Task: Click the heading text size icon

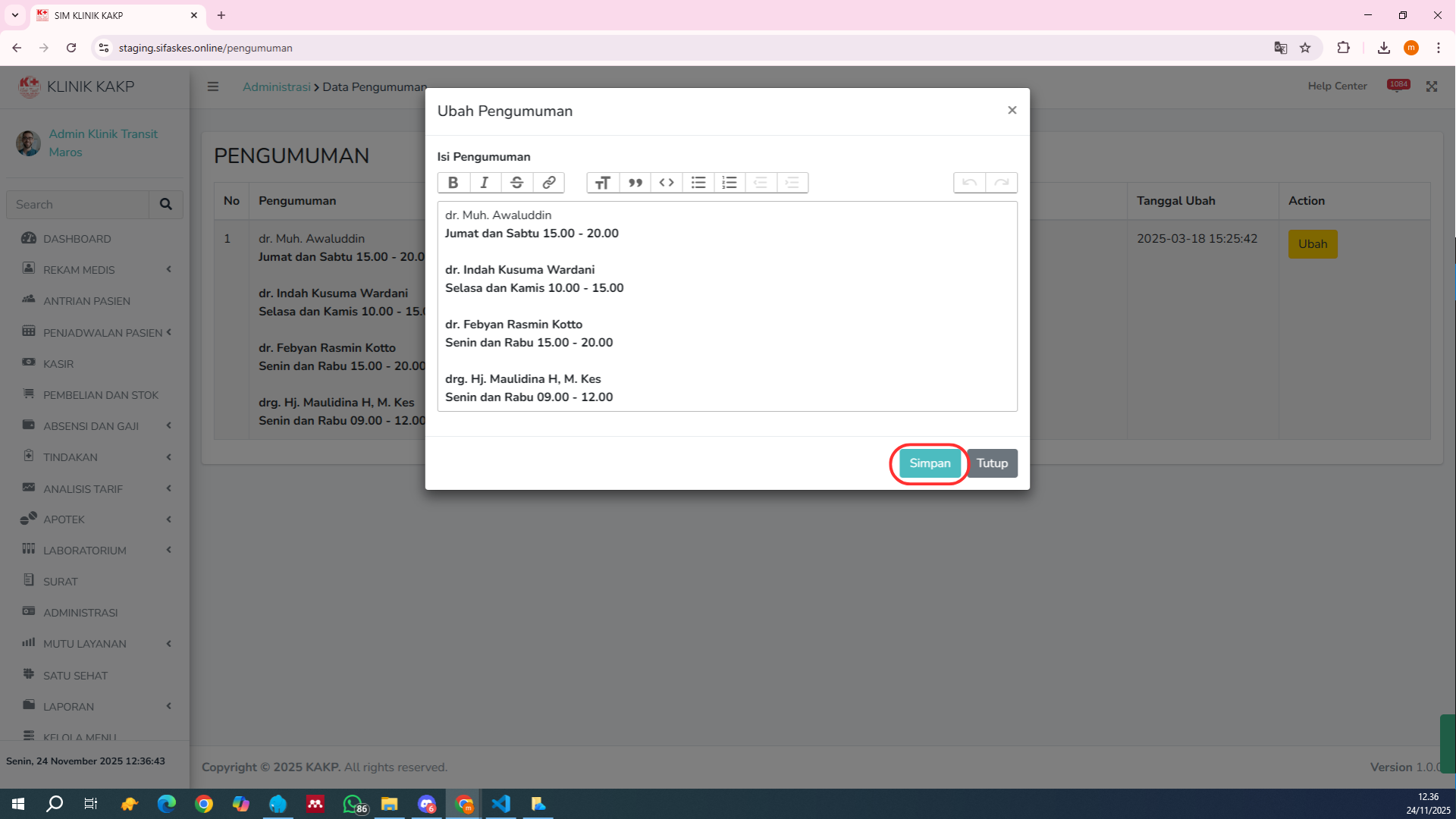Action: [603, 183]
